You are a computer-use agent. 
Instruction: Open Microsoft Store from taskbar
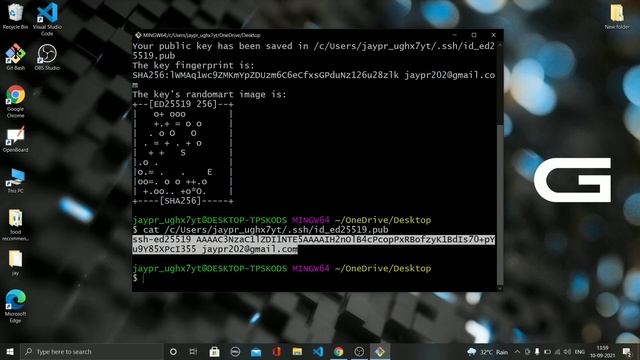214,351
